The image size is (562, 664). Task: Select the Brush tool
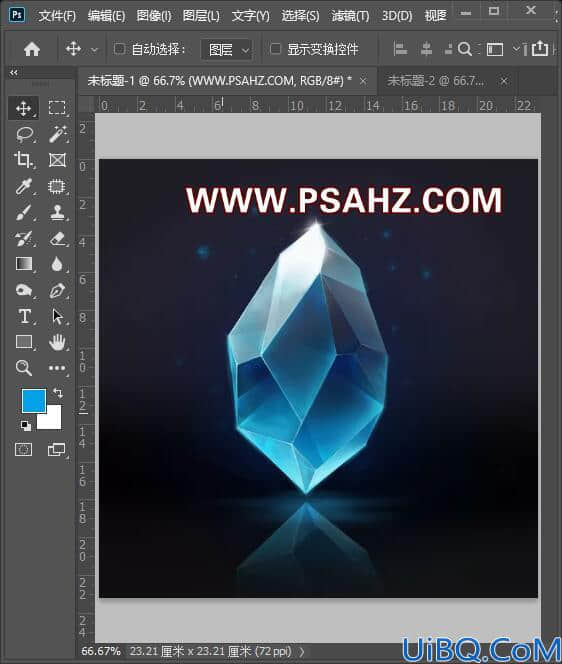[x=23, y=213]
